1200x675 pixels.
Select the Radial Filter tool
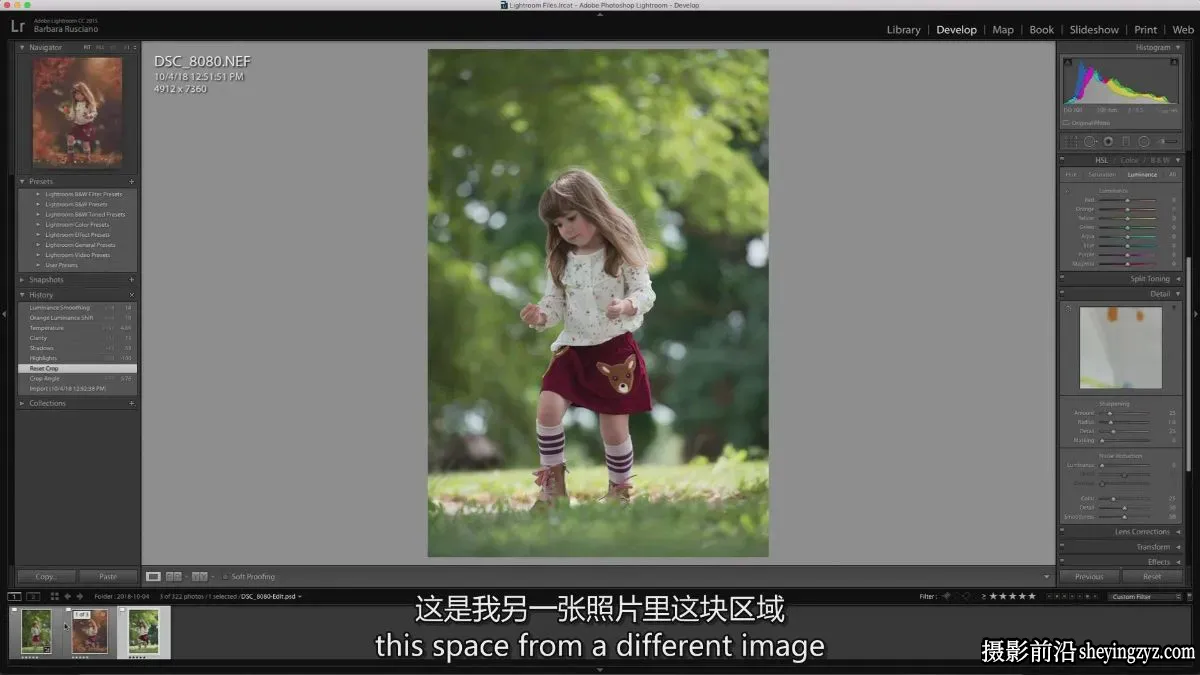pyautogui.click(x=1144, y=141)
